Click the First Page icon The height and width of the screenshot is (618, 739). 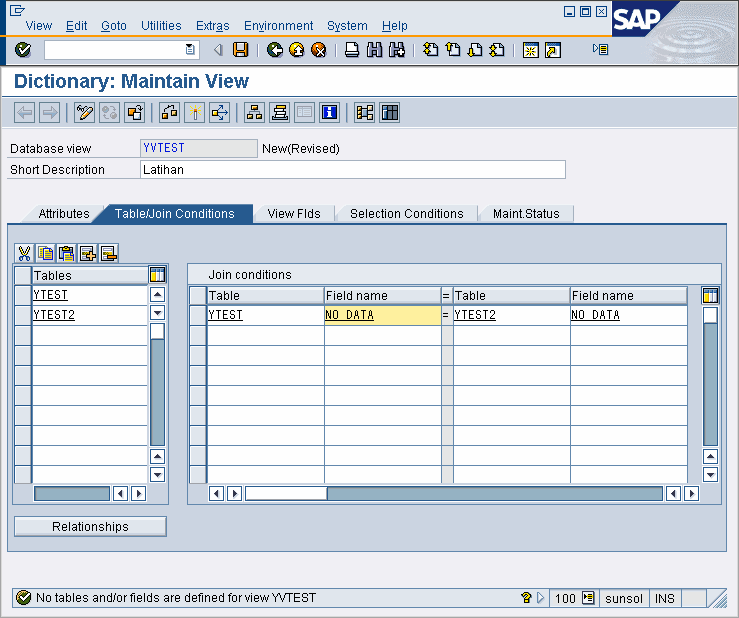click(430, 49)
